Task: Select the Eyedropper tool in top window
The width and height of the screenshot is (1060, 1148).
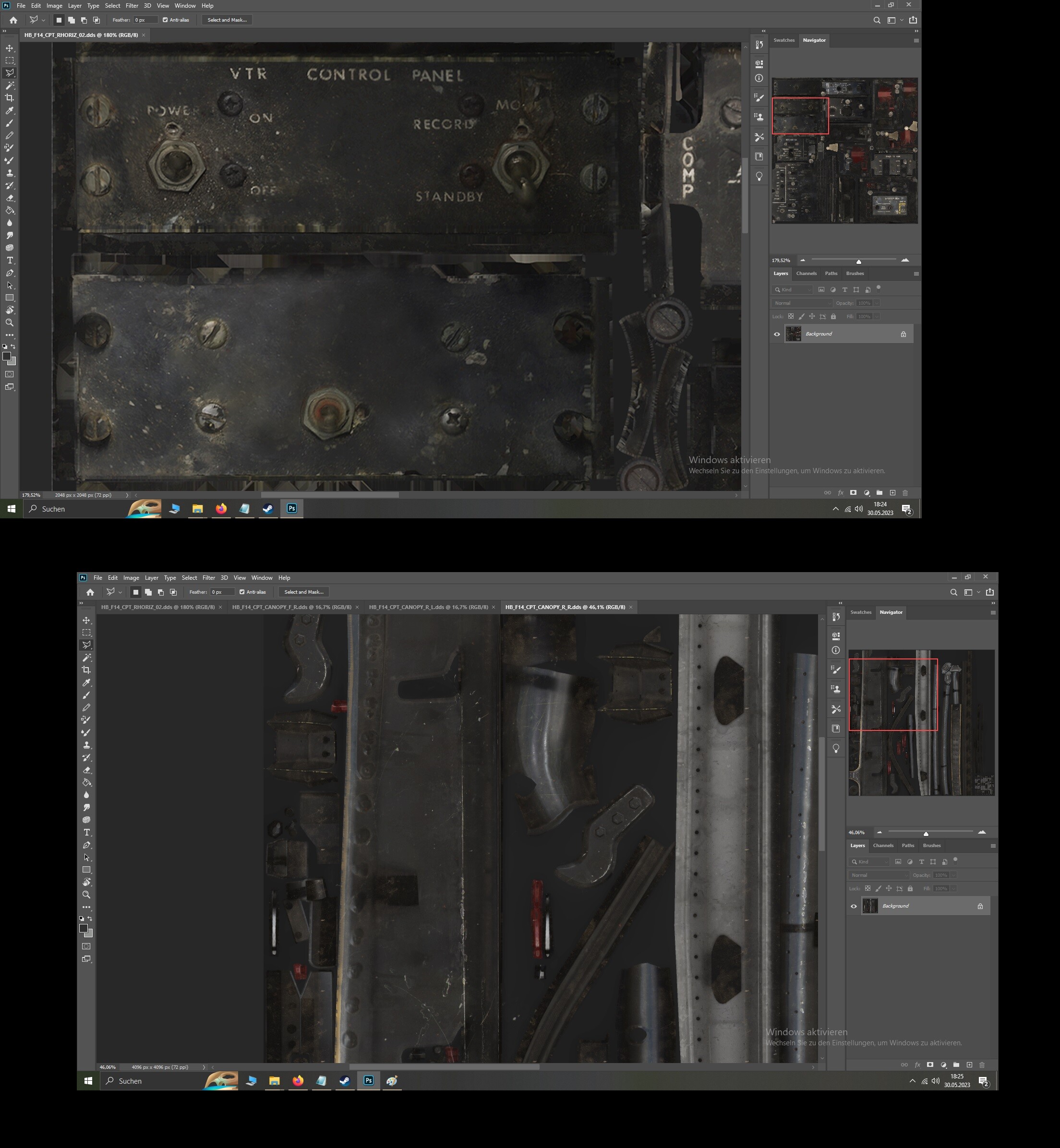Action: pos(10,111)
